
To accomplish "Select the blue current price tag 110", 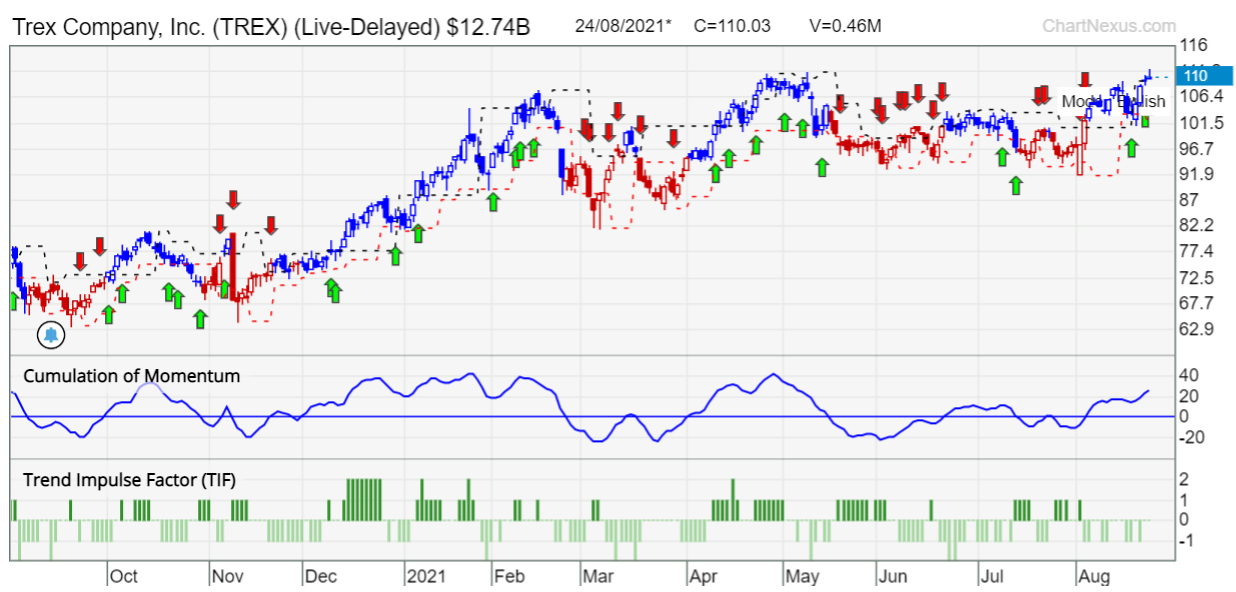I will (1204, 75).
